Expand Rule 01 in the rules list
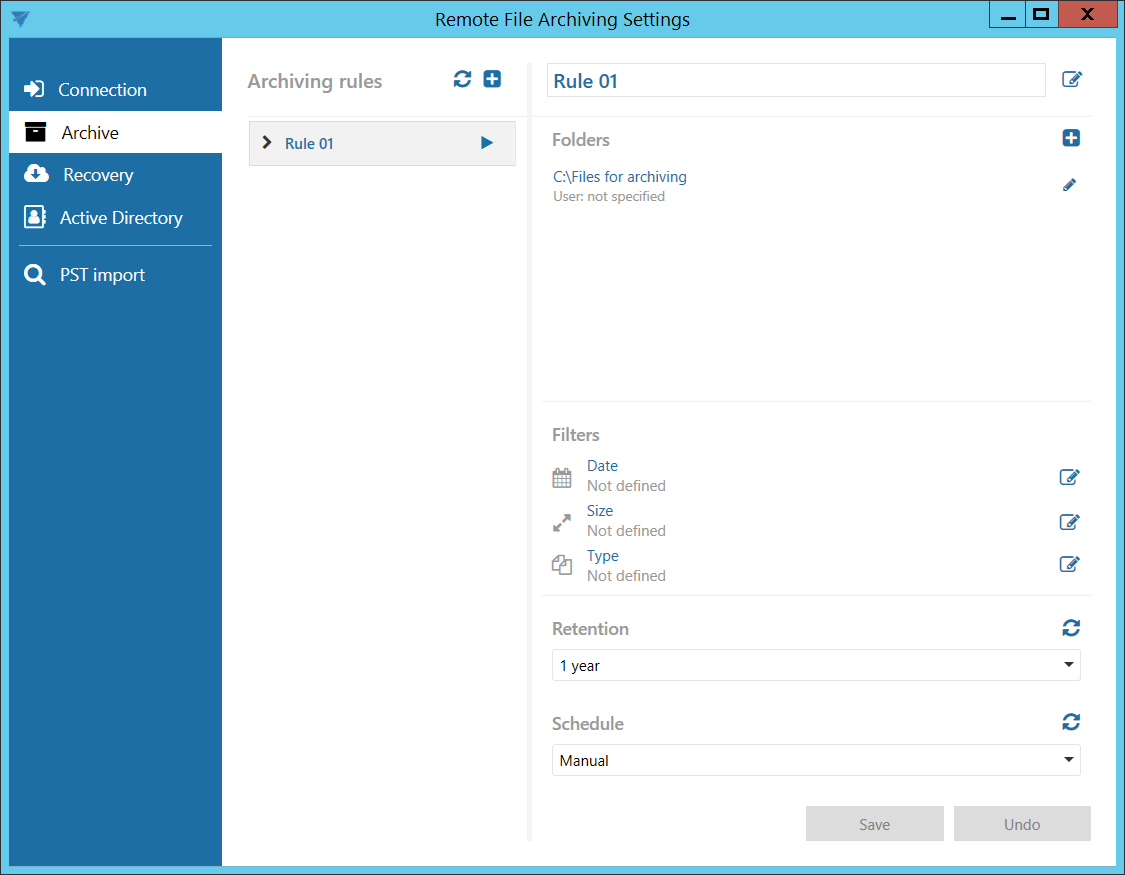 267,143
